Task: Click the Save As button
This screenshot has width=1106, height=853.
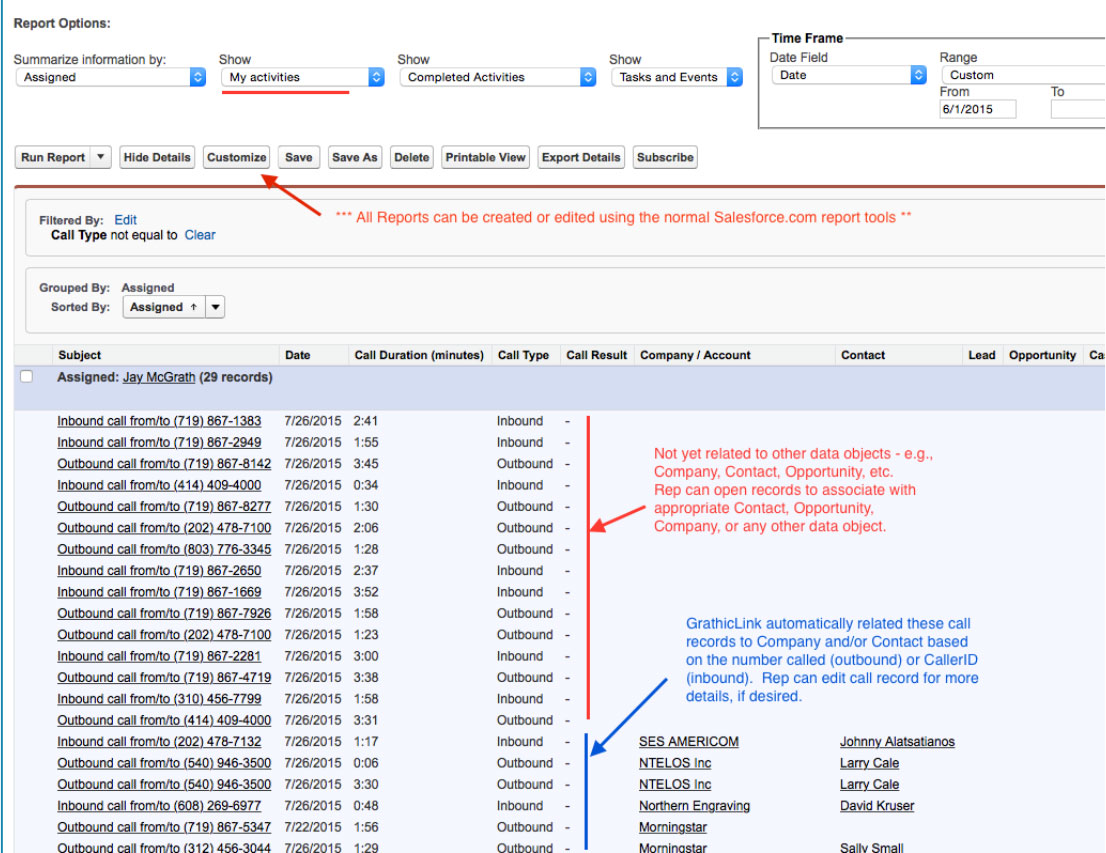Action: tap(355, 157)
